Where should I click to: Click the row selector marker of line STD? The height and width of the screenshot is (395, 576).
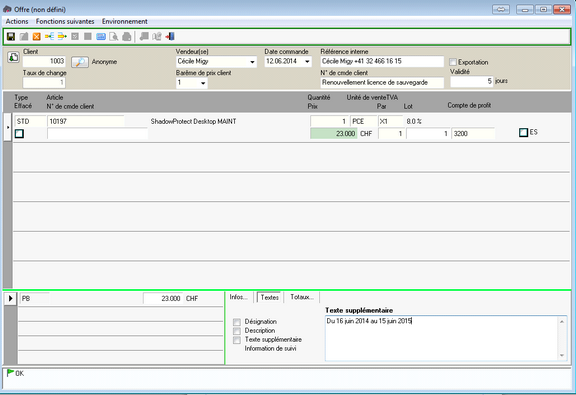[x=8, y=127]
